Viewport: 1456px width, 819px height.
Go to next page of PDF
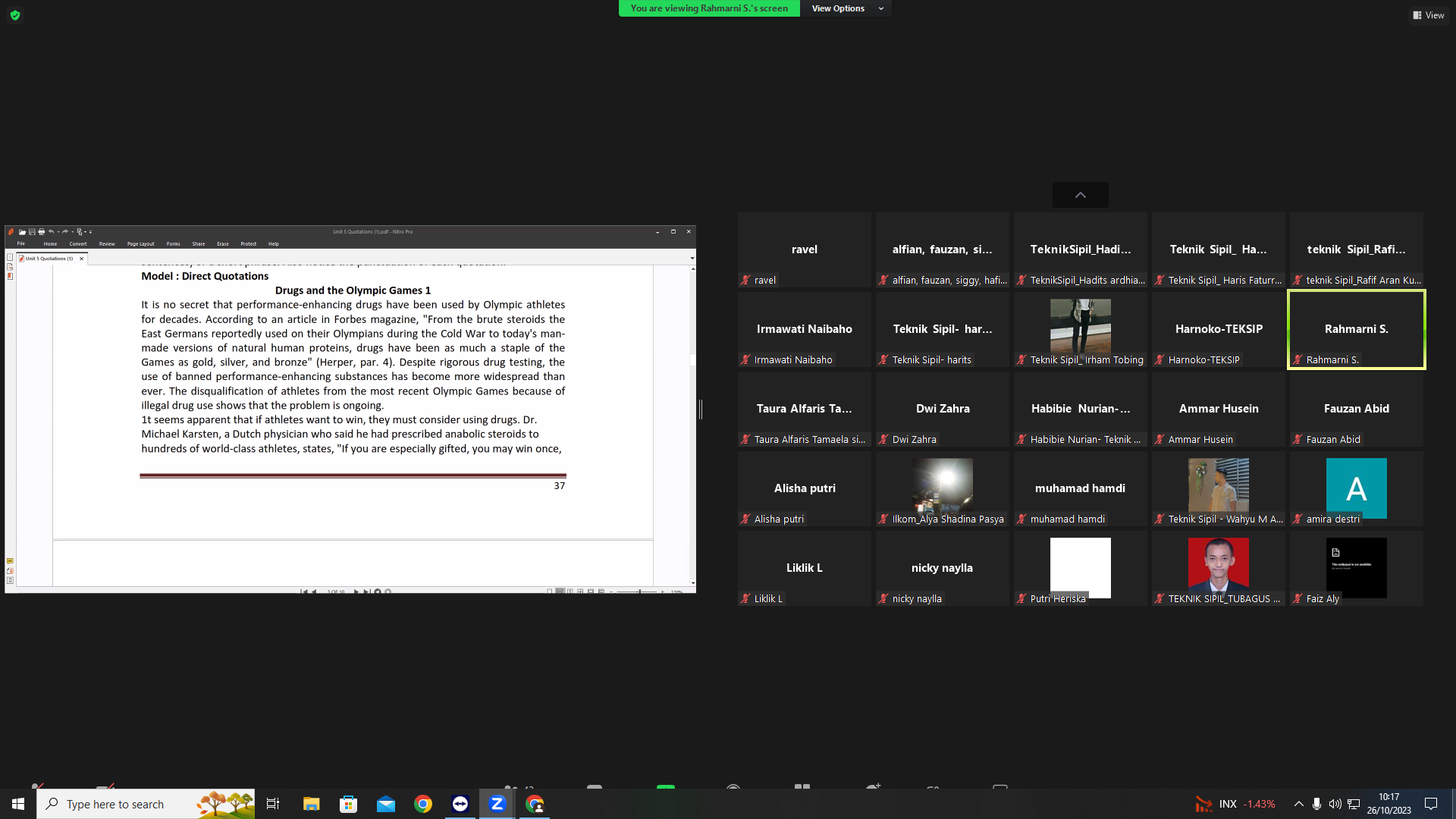[356, 591]
